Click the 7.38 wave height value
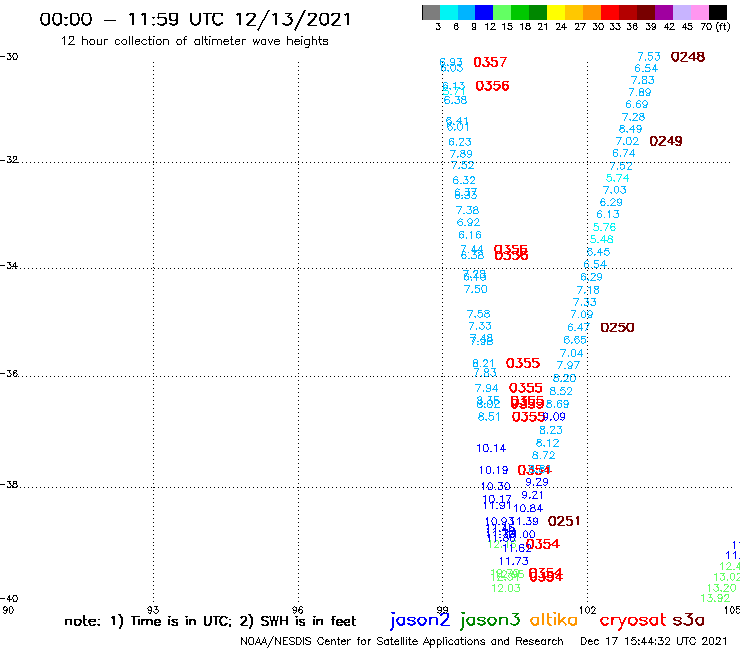Screen dimensions: 740x650 [x=467, y=210]
